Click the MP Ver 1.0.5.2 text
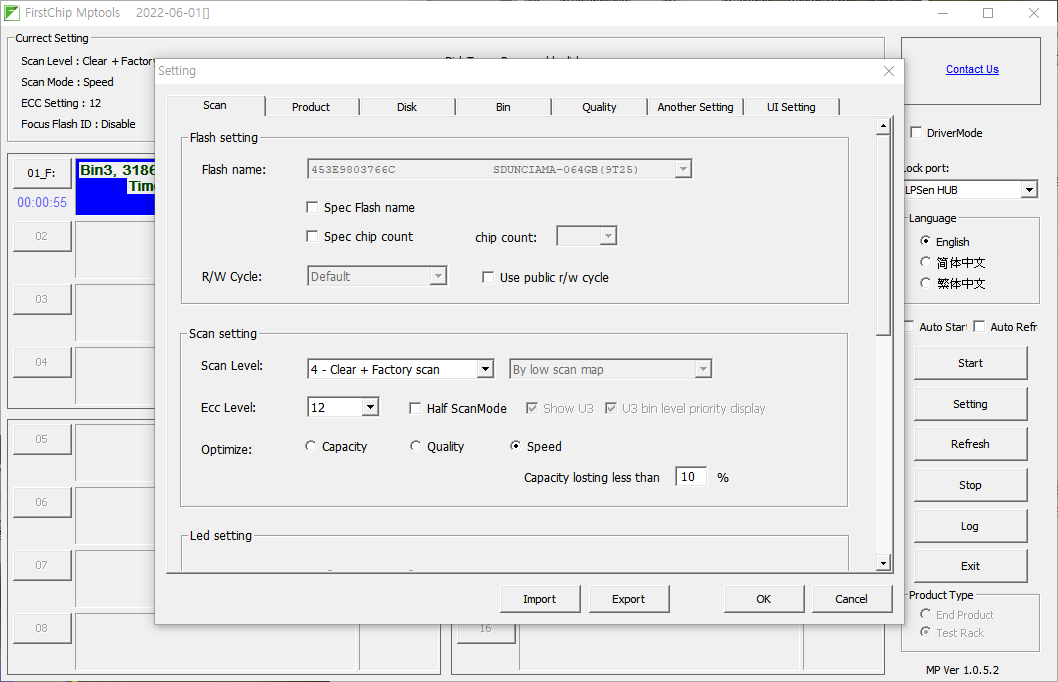 click(962, 670)
